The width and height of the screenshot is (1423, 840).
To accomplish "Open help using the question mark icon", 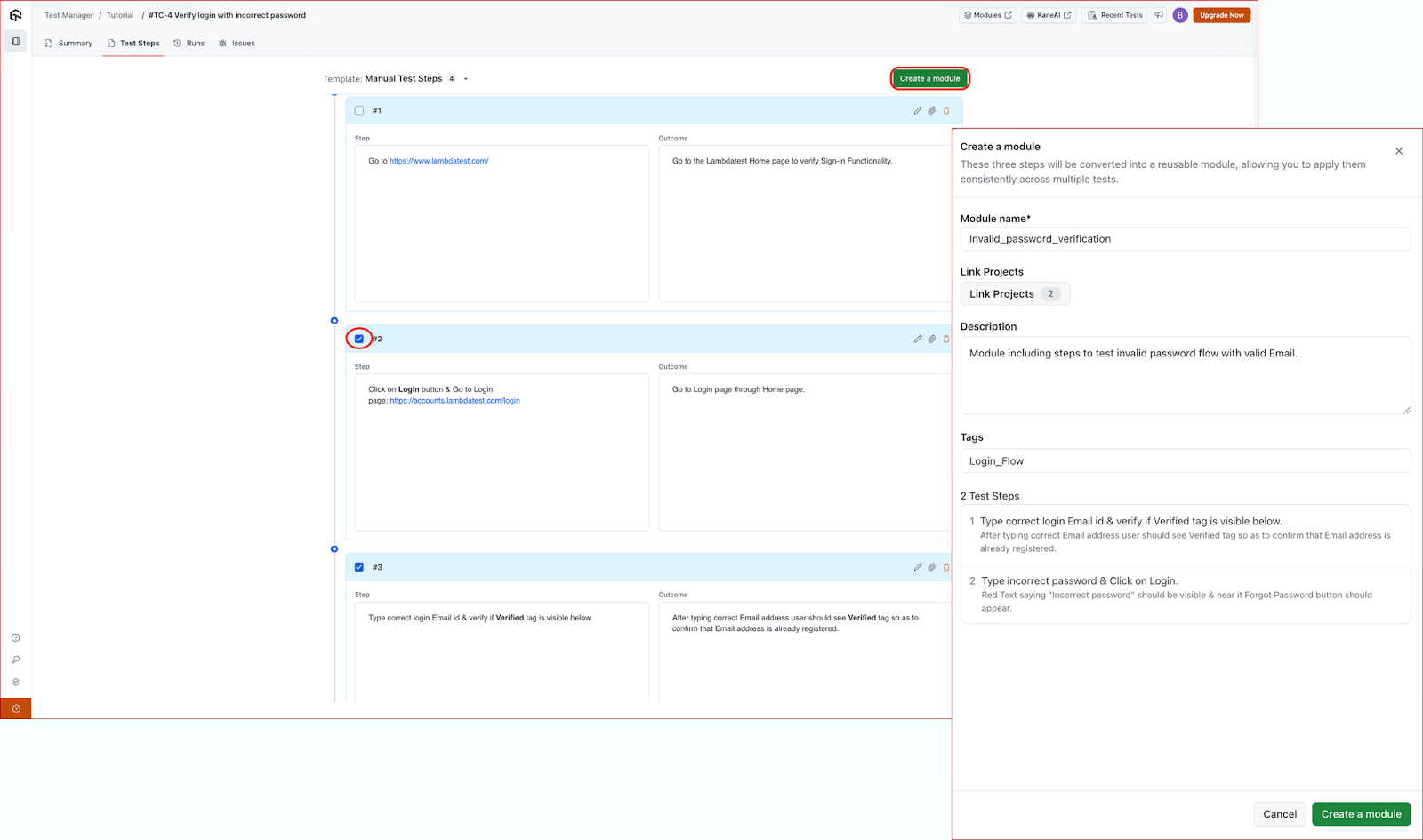I will coord(15,637).
